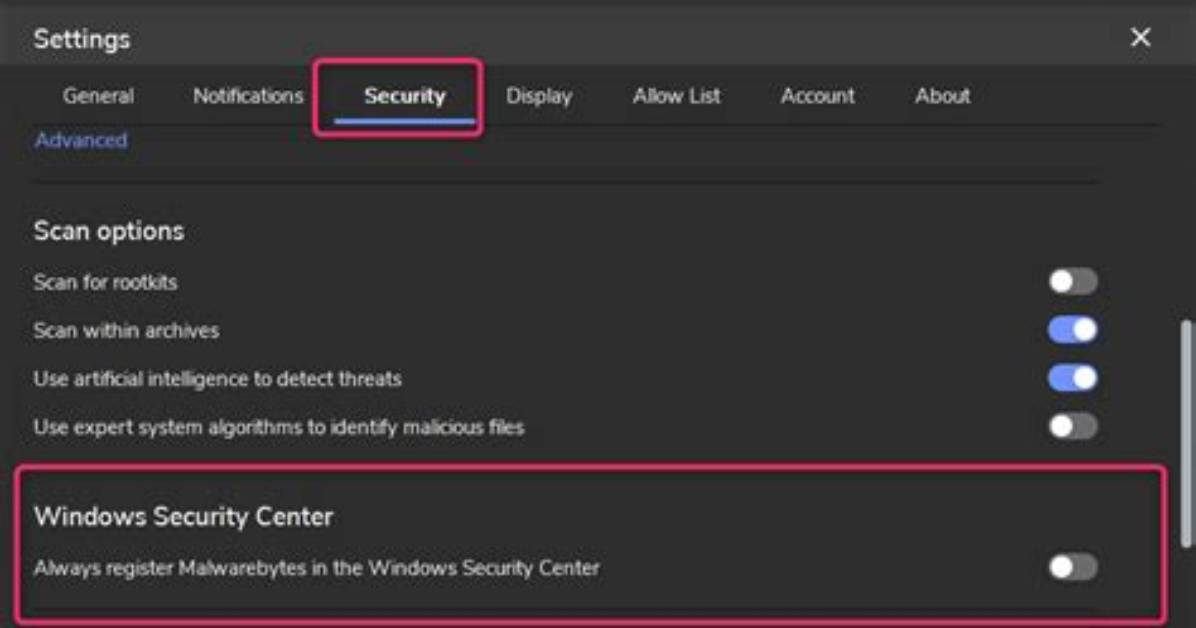The width and height of the screenshot is (1196, 628).
Task: Go to the Display tab
Action: pyautogui.click(x=539, y=96)
